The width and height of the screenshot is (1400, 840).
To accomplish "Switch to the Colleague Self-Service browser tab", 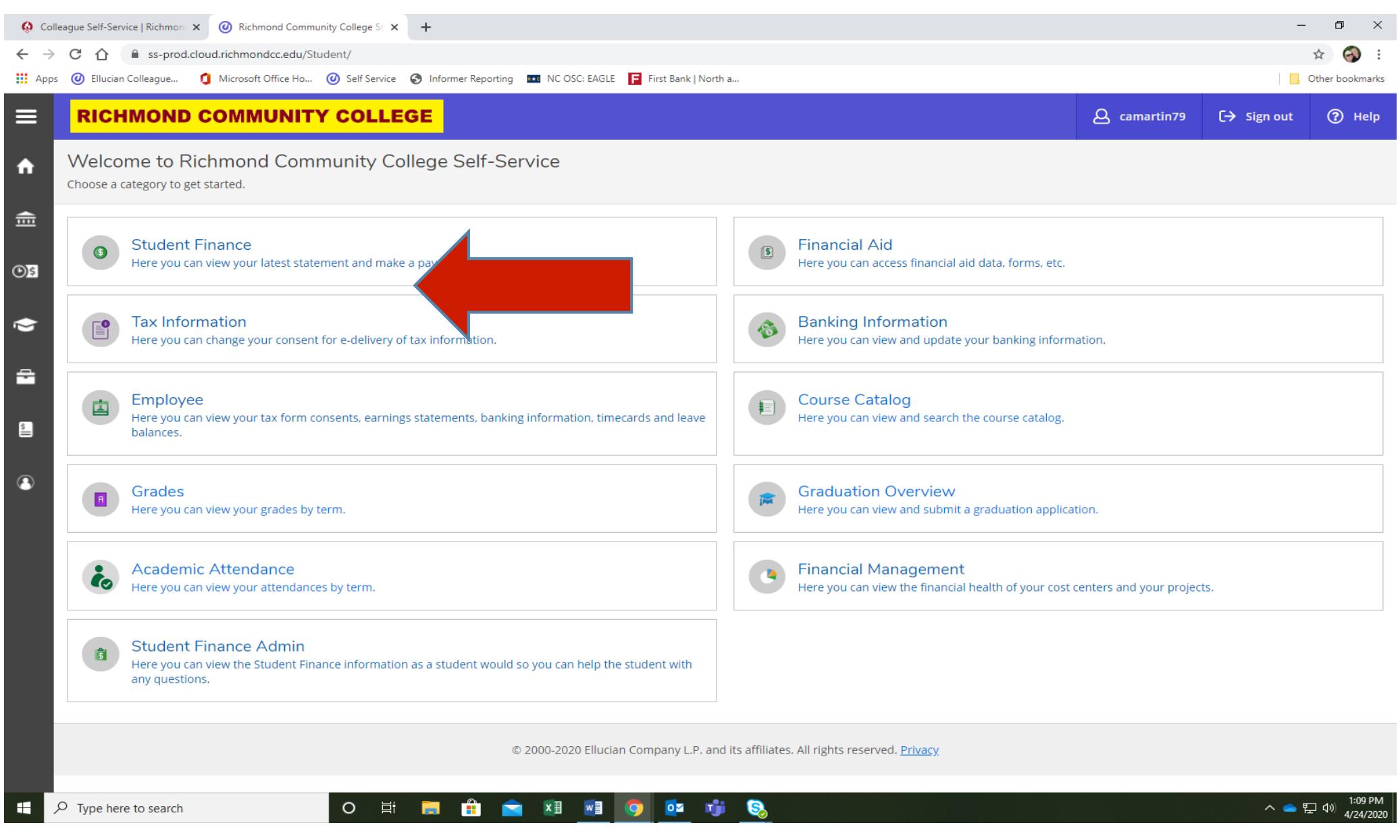I will tap(108, 28).
